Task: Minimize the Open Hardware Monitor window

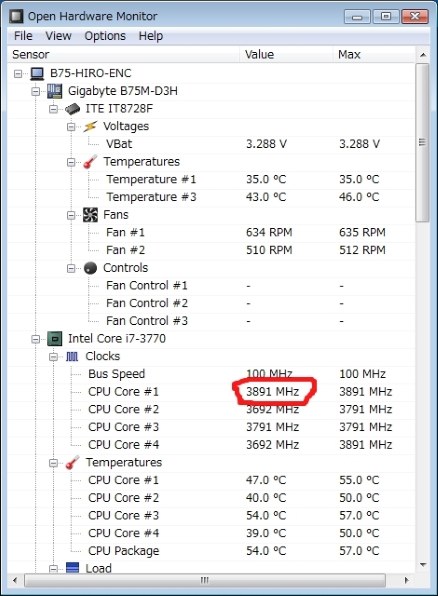Action: (357, 17)
